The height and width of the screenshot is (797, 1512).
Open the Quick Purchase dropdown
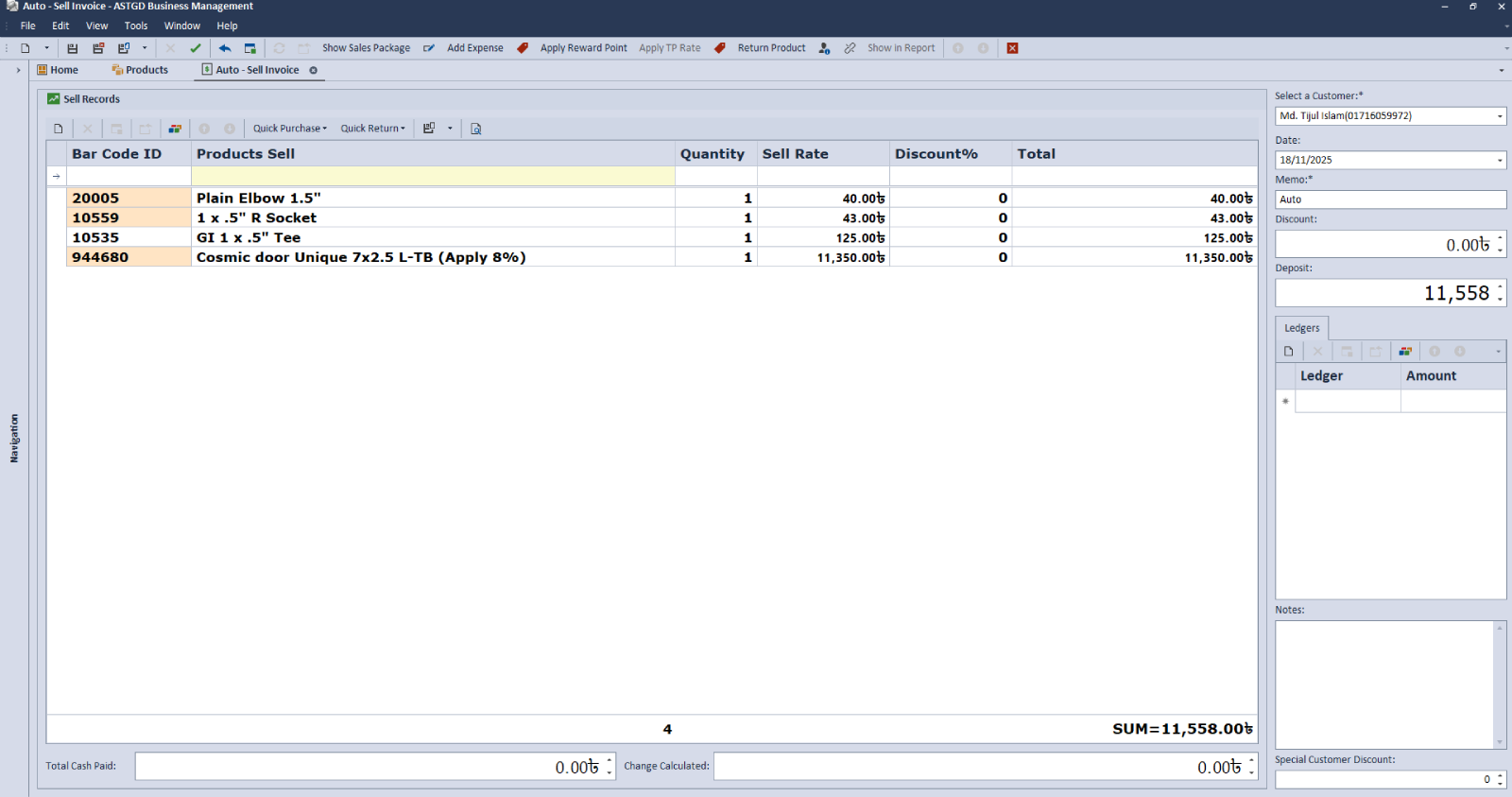pyautogui.click(x=290, y=129)
